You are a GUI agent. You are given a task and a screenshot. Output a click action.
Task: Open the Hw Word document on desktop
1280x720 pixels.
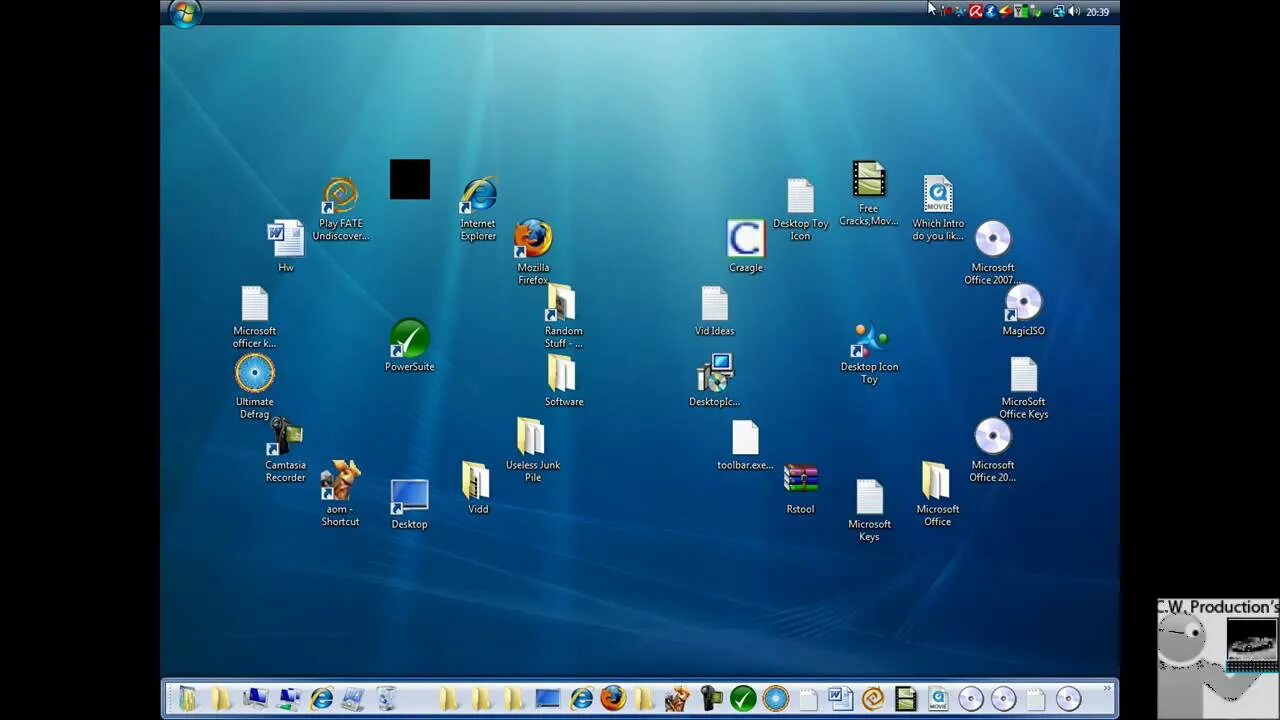286,247
